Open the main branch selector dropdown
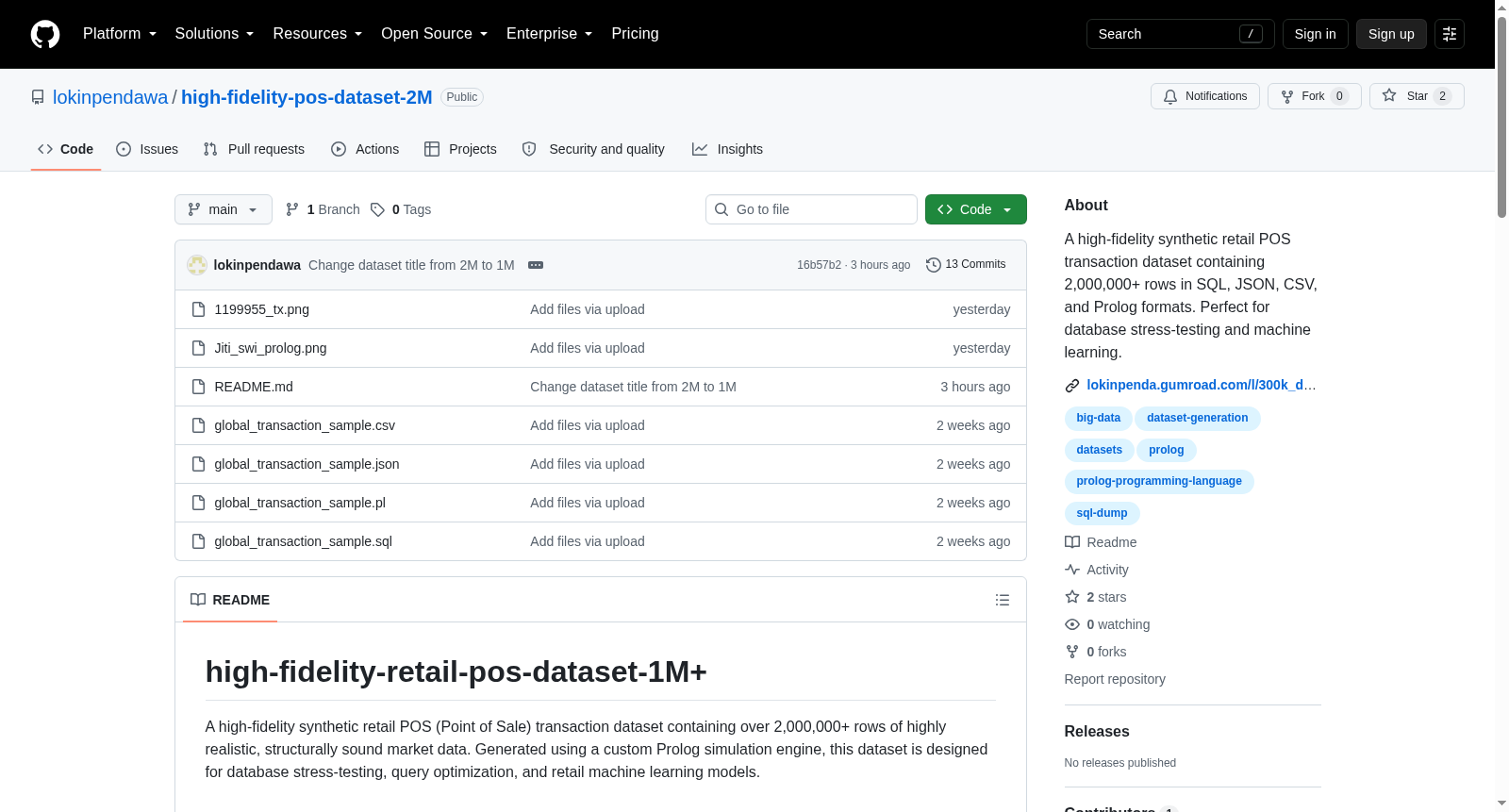1509x812 pixels. (x=224, y=209)
